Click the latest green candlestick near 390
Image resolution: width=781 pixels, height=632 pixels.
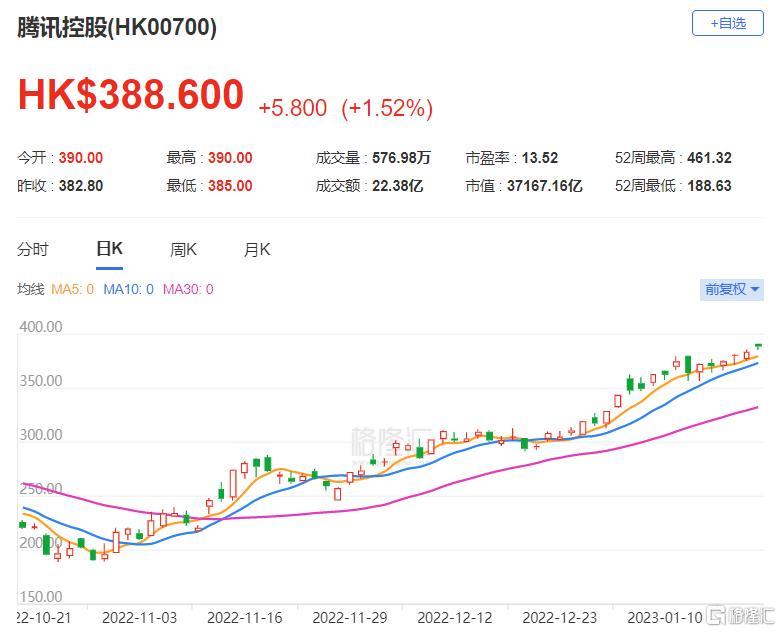click(x=758, y=346)
